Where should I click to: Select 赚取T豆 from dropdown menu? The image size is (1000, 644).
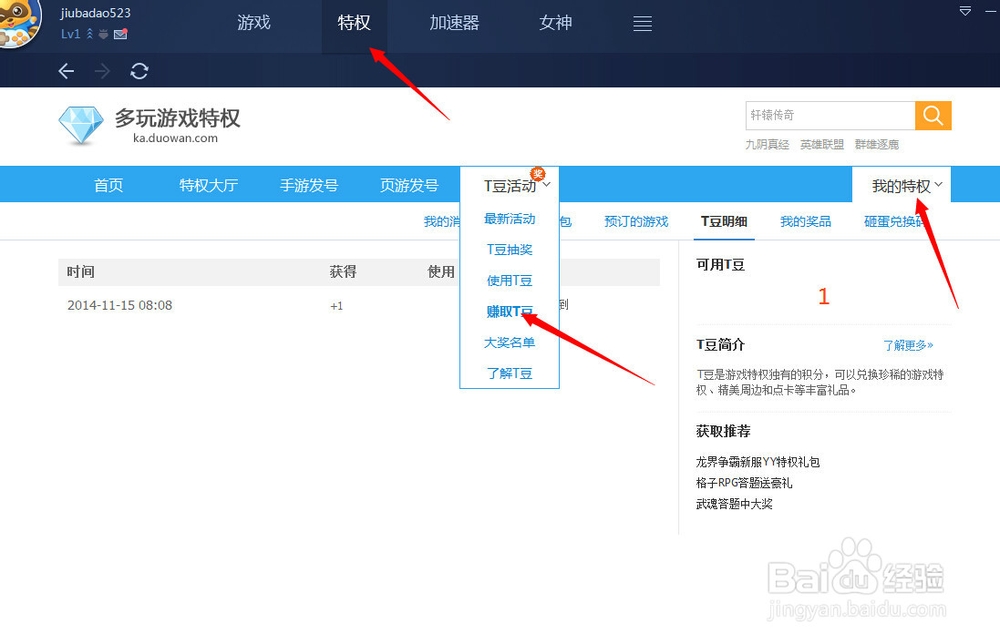coord(510,311)
